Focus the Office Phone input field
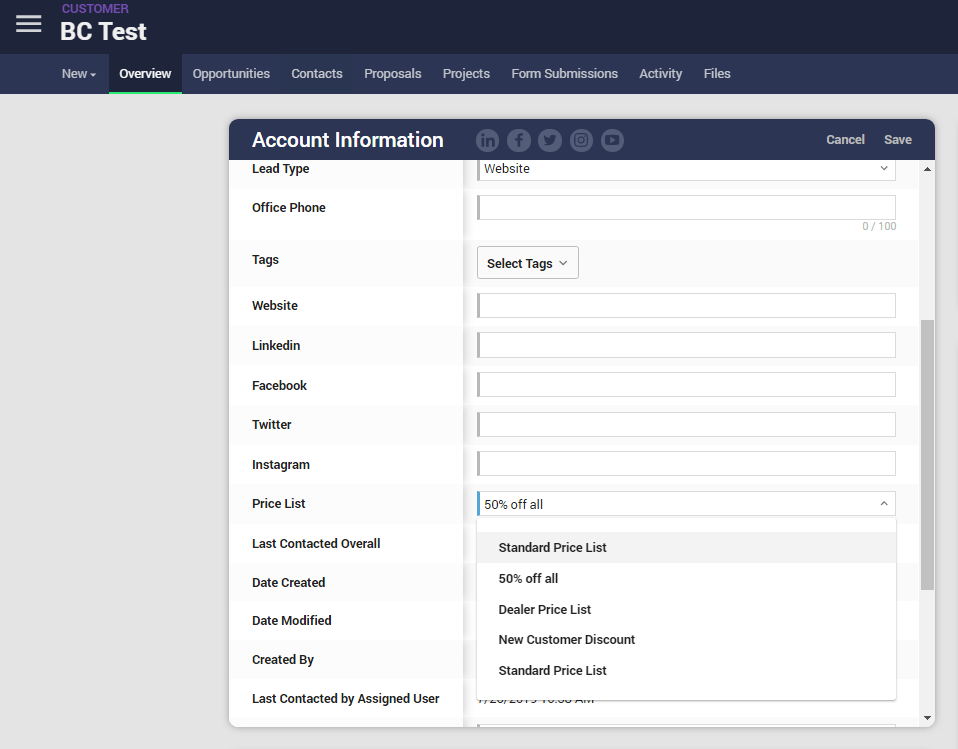The height and width of the screenshot is (749, 958). pos(686,208)
